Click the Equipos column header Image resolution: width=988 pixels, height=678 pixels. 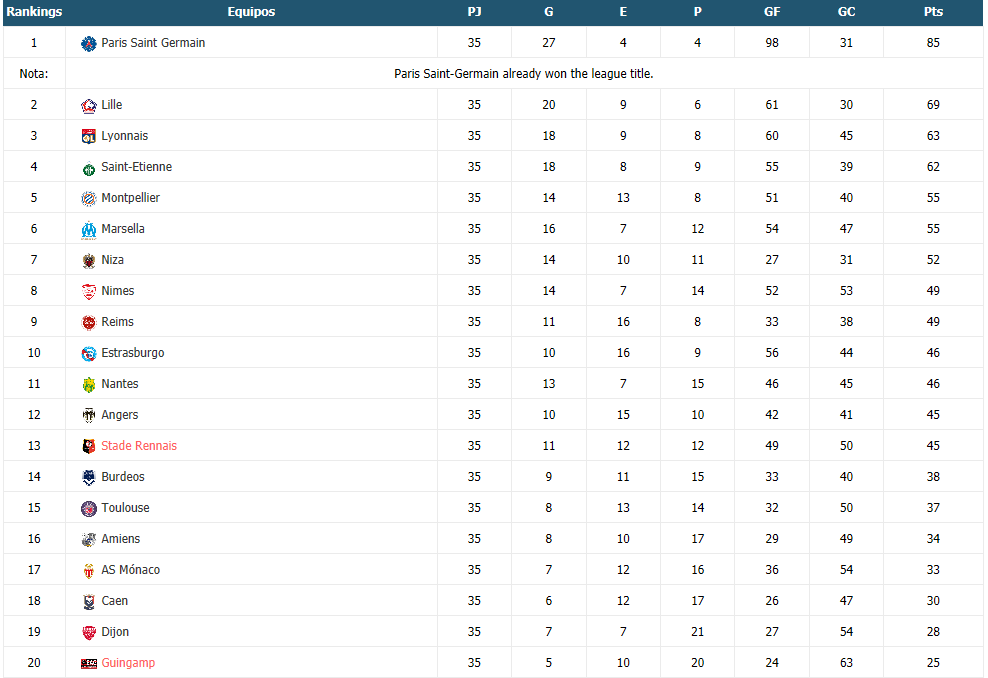[x=251, y=12]
